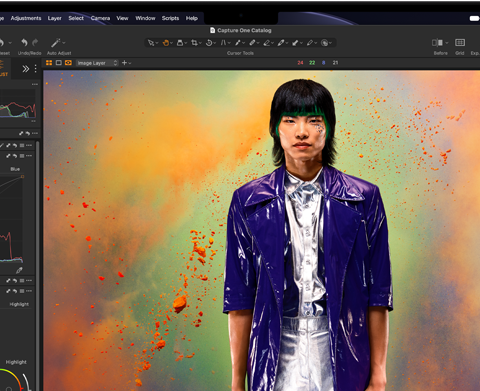Toggle the Grid overlay
This screenshot has height=391, width=480.
point(460,42)
